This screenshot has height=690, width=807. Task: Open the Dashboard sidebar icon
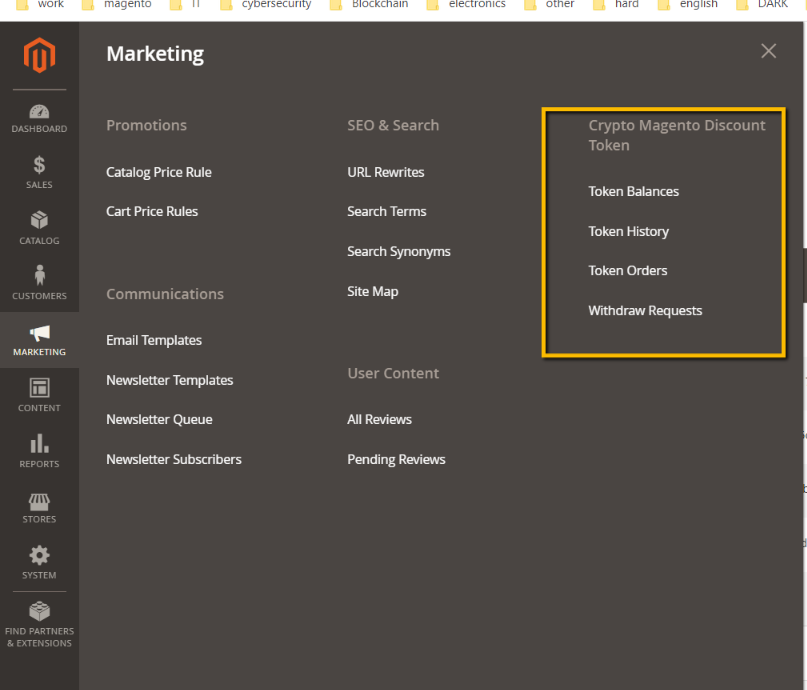[x=39, y=113]
